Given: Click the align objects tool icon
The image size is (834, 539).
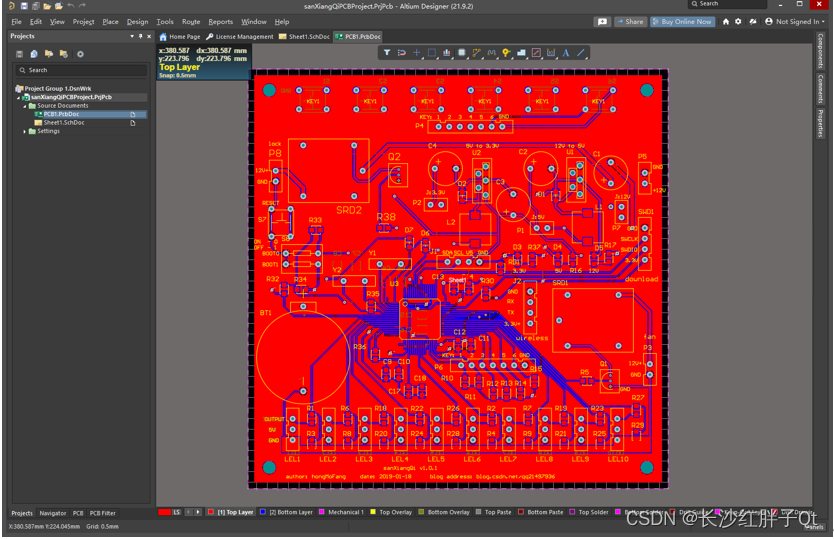Looking at the screenshot, I should click(x=447, y=53).
